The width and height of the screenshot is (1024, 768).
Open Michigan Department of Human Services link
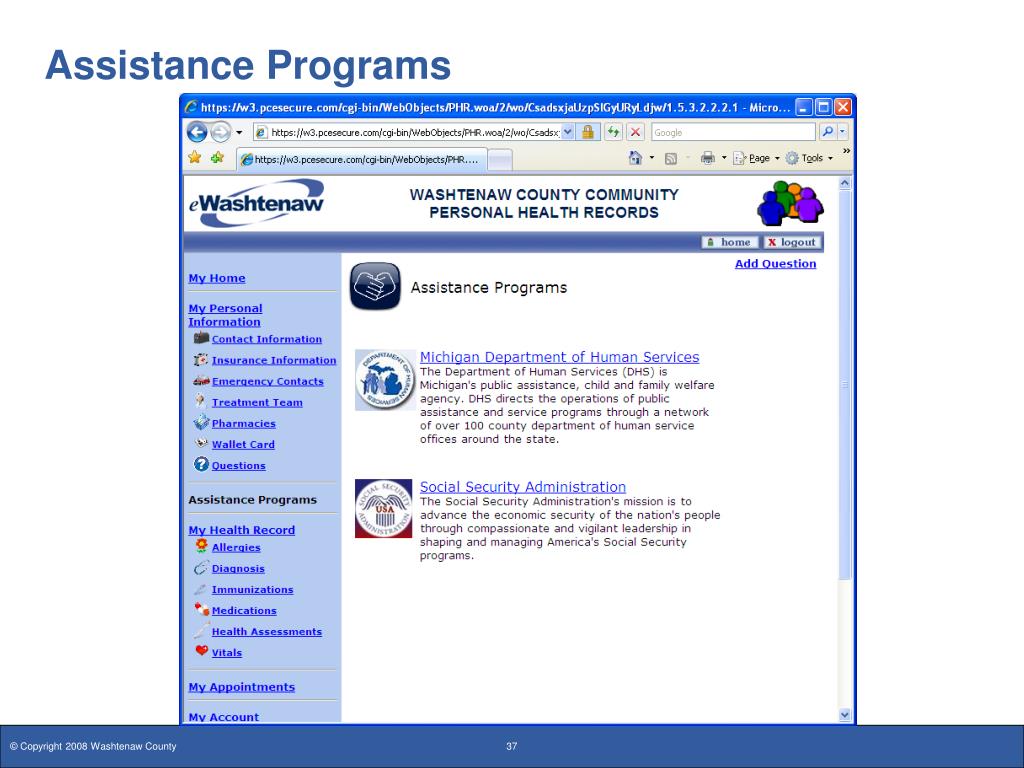(559, 357)
